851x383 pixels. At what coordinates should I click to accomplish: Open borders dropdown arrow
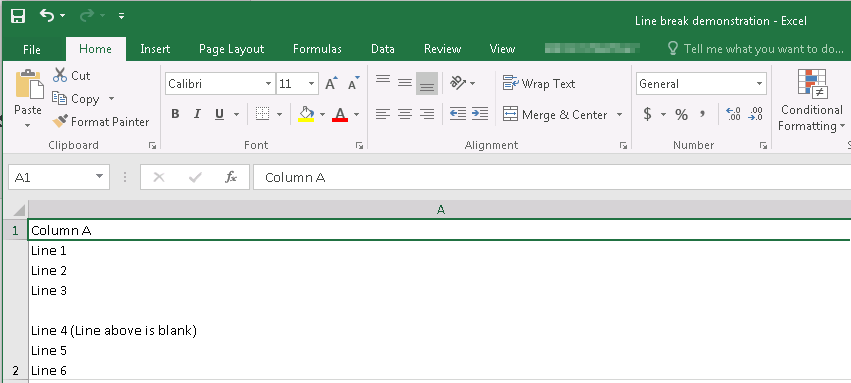click(x=280, y=114)
